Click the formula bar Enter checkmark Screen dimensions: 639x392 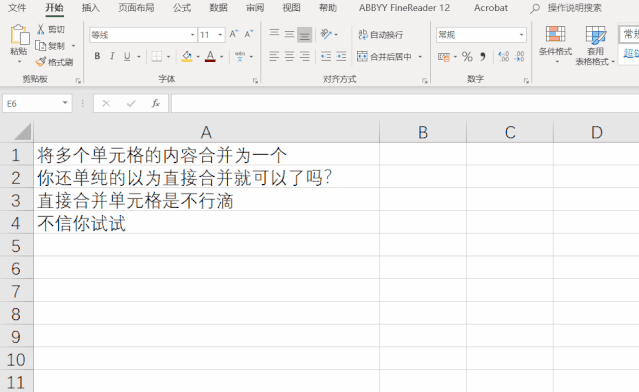tap(131, 103)
